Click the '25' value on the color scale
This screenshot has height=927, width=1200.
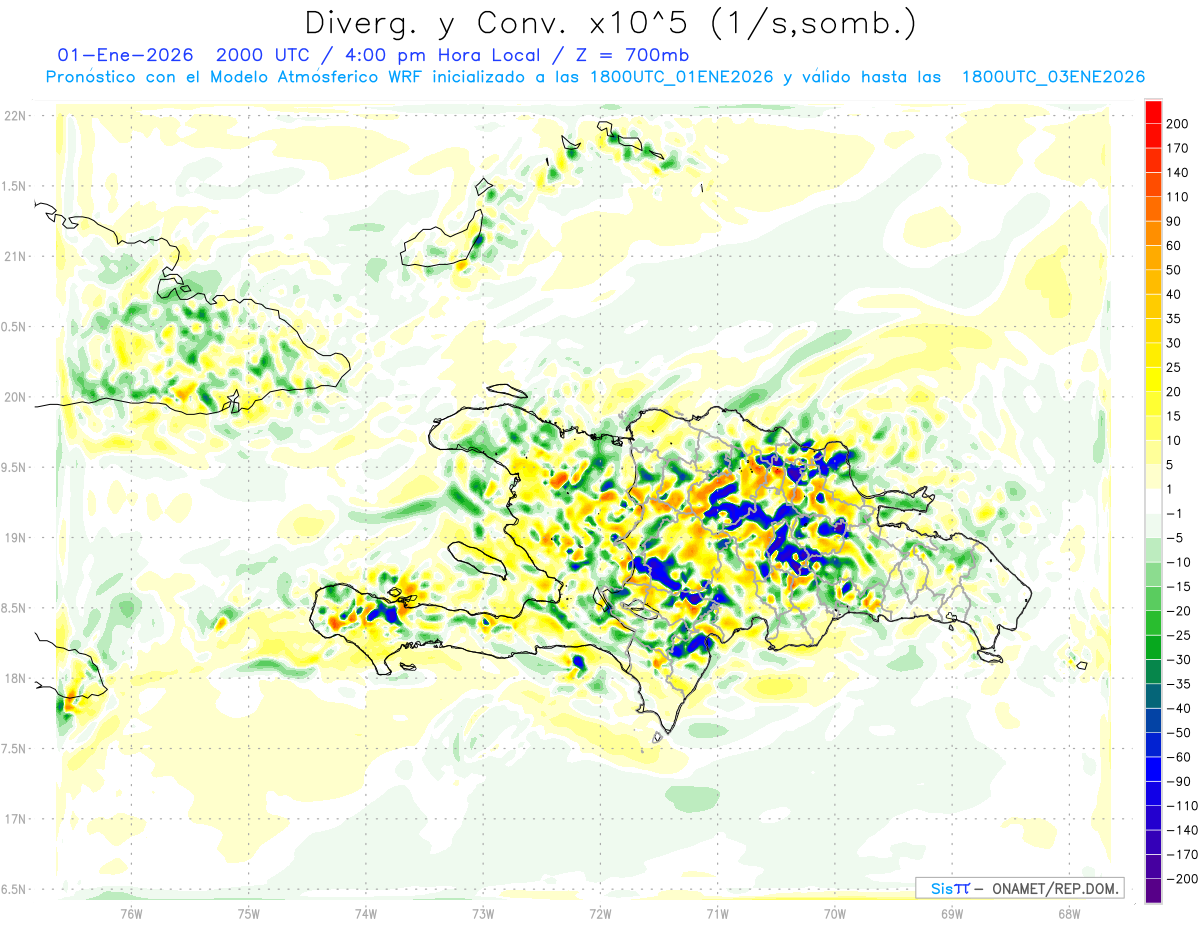coord(1175,368)
